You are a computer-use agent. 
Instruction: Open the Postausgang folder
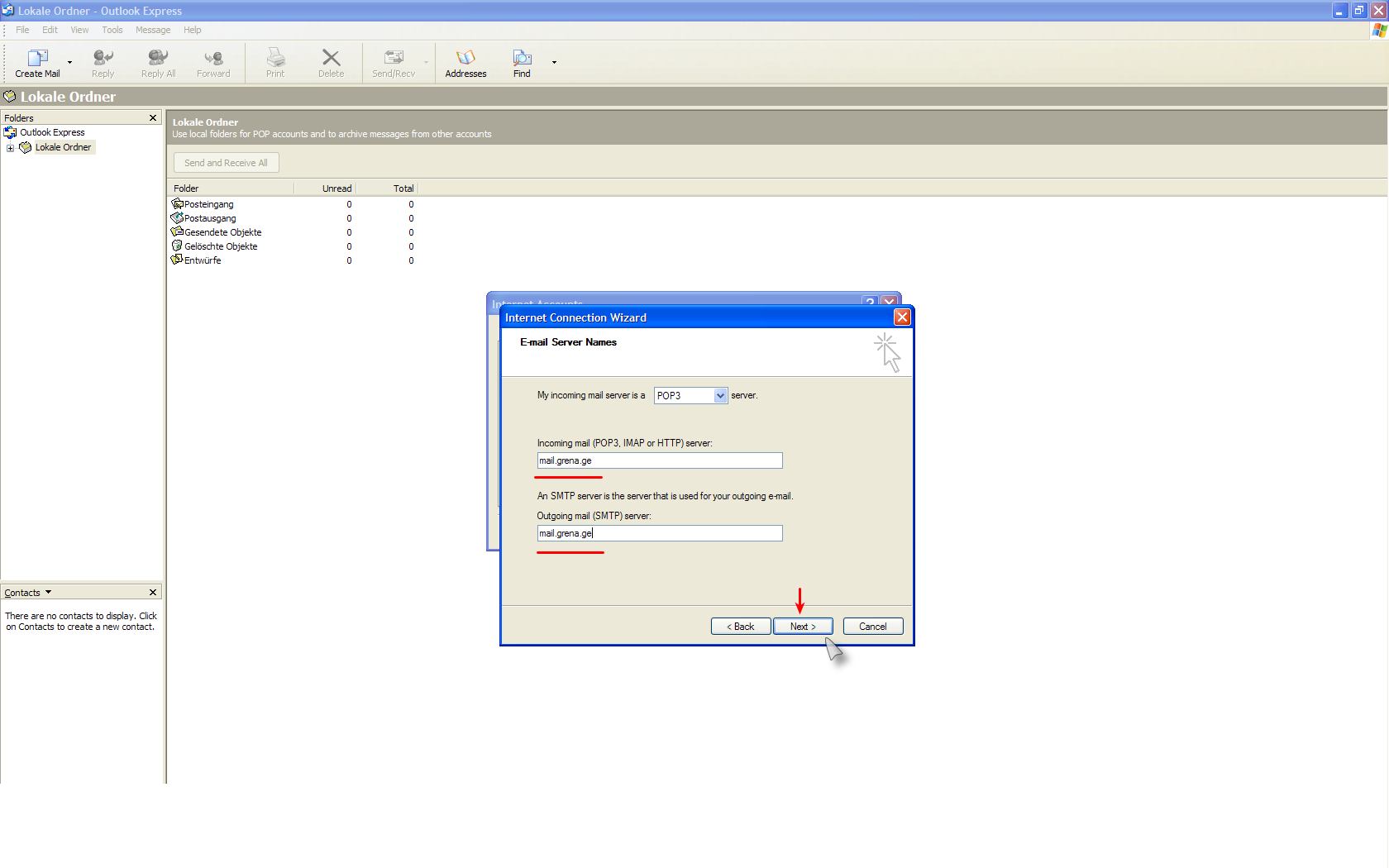209,218
